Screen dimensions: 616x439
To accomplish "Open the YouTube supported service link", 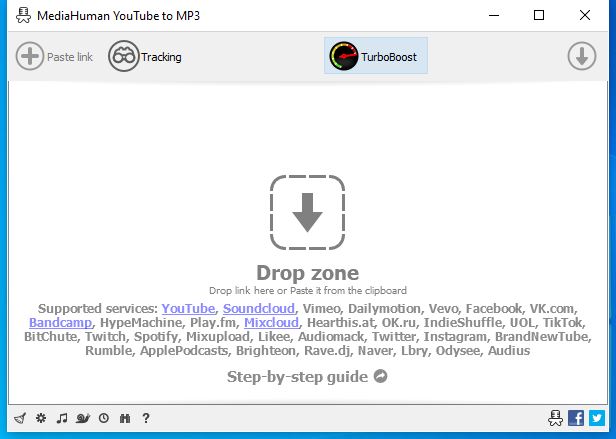I will click(188, 309).
